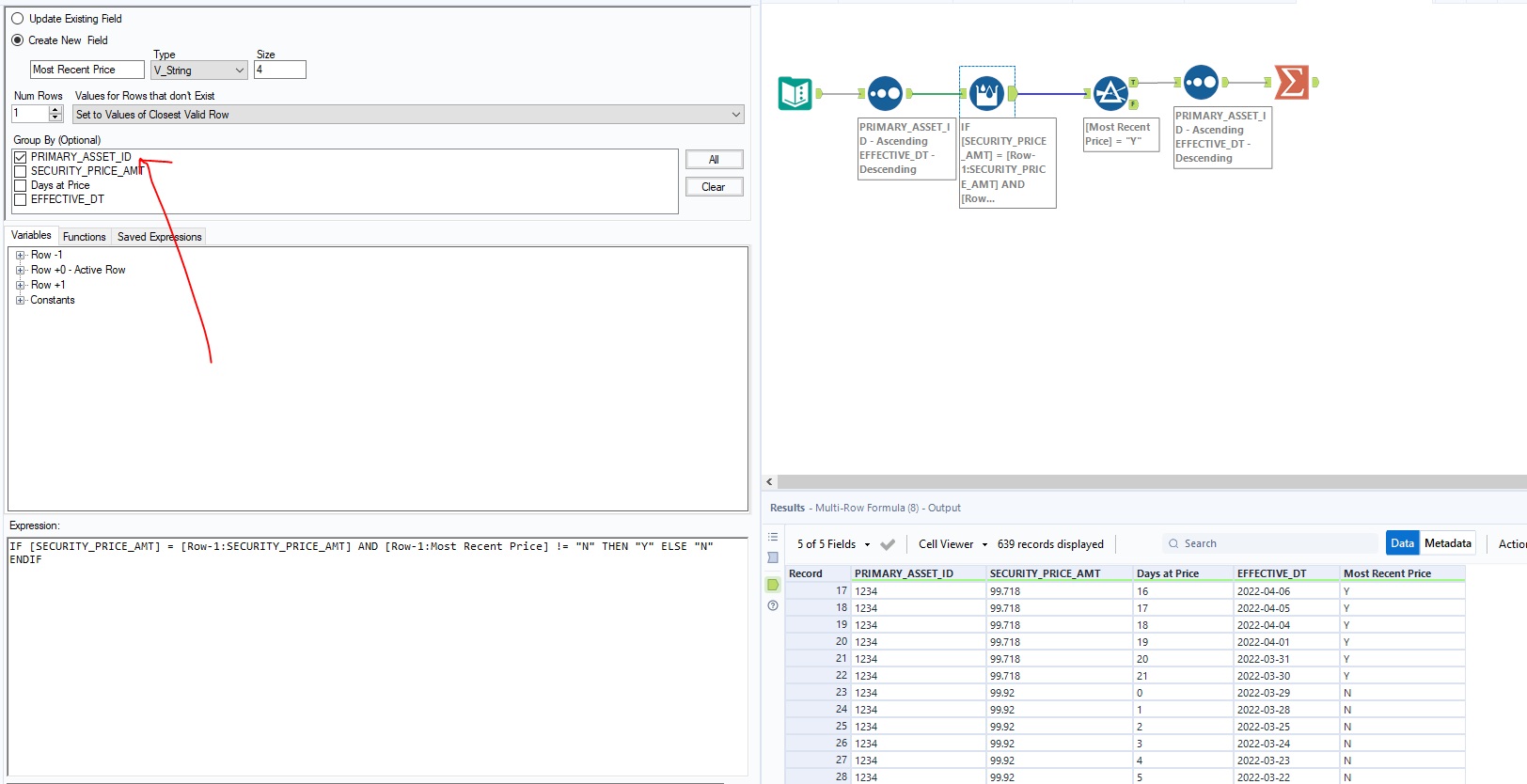Select the first Sort tool after the input
Screen dimensions: 1527x784
[885, 93]
